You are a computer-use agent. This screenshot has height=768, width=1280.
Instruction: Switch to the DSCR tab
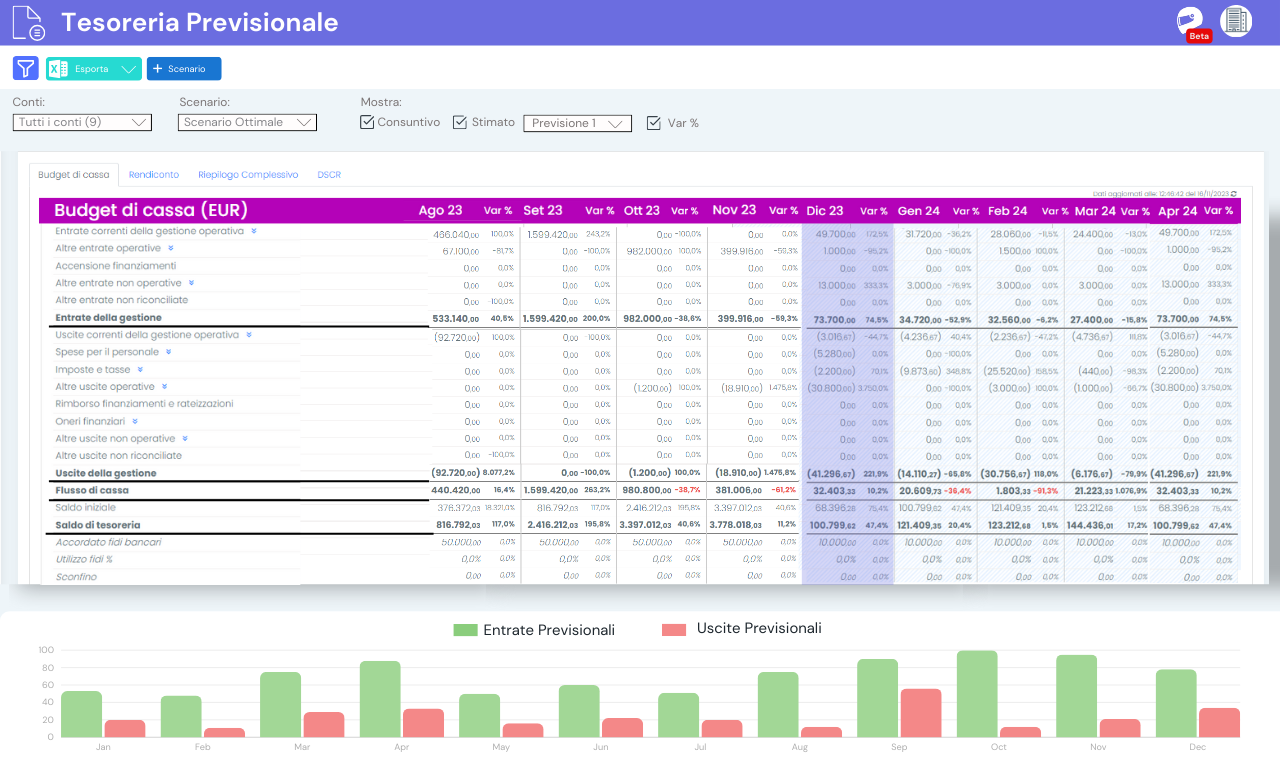[x=329, y=174]
